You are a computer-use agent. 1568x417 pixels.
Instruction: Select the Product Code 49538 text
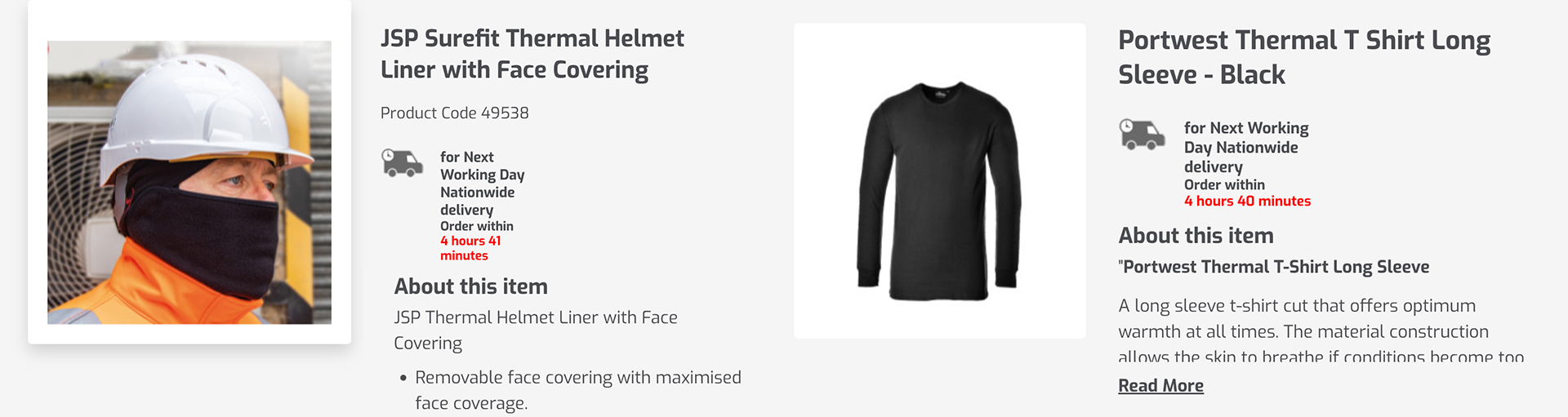click(x=455, y=113)
